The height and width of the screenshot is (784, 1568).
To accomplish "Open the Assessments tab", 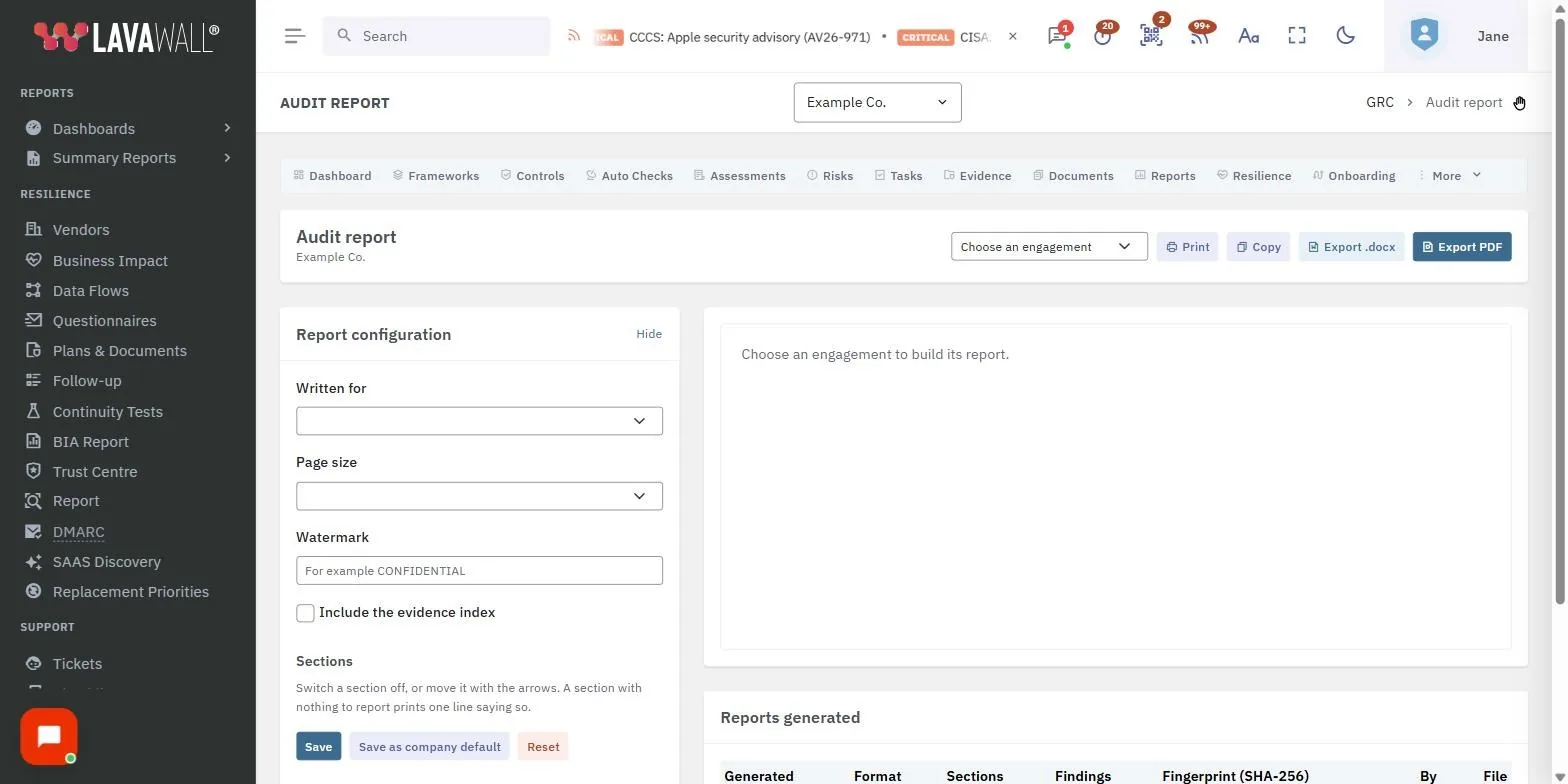I will tap(740, 175).
